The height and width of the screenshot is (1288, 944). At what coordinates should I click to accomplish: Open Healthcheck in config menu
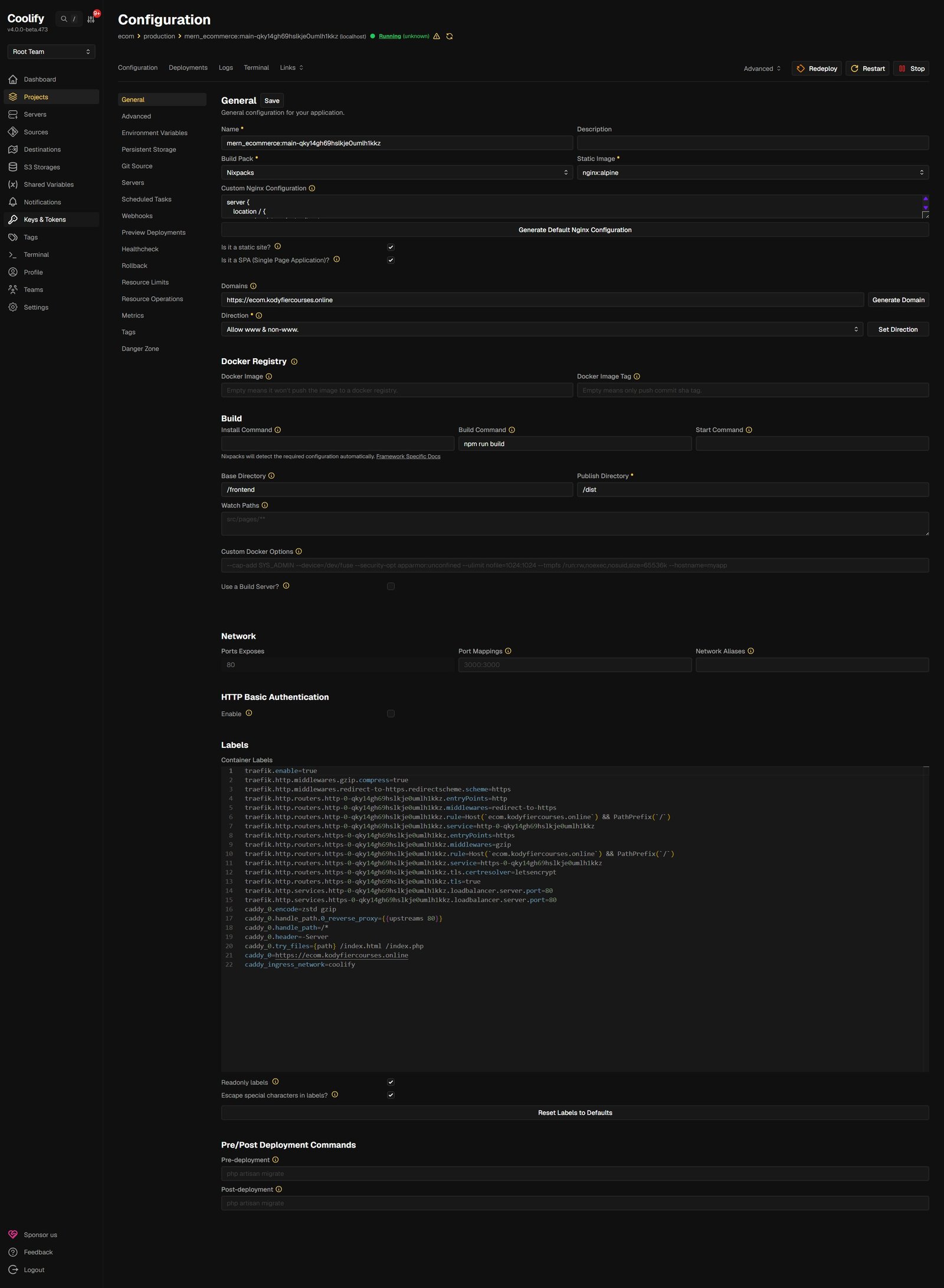[x=140, y=249]
